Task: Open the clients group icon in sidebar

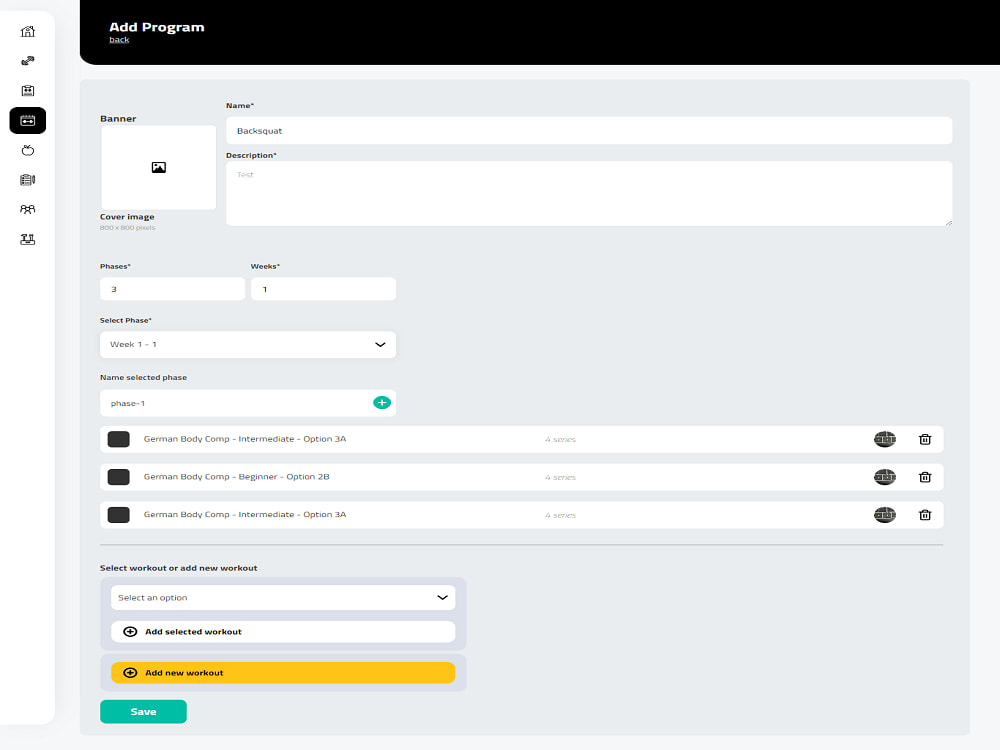Action: tap(27, 209)
